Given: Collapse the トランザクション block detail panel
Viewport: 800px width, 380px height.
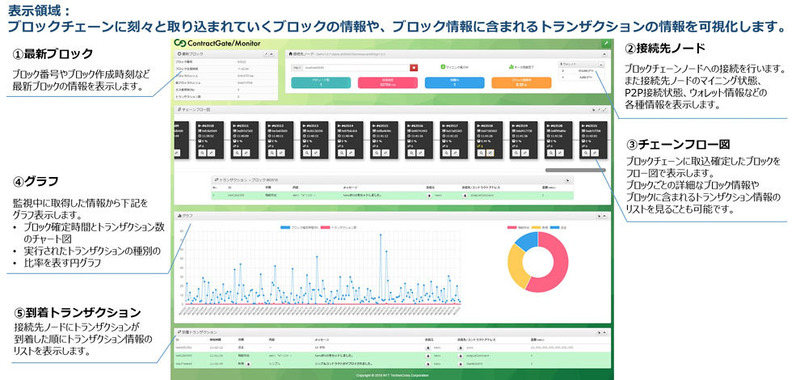Looking at the screenshot, I should [x=569, y=180].
